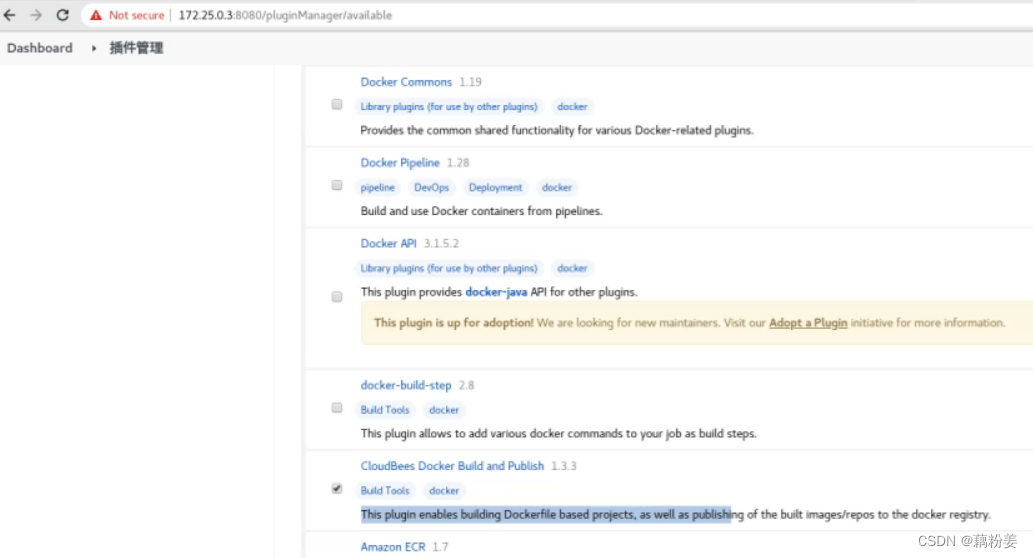This screenshot has height=558, width=1033.
Task: Open the 插件管理 breadcrumb
Action: point(136,47)
